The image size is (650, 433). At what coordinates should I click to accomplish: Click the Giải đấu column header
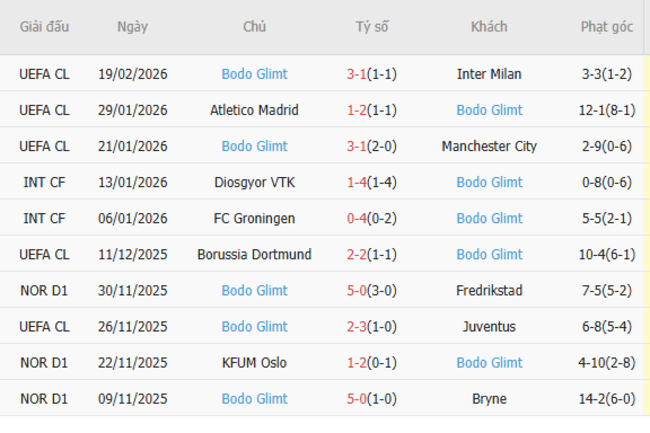pos(44,27)
